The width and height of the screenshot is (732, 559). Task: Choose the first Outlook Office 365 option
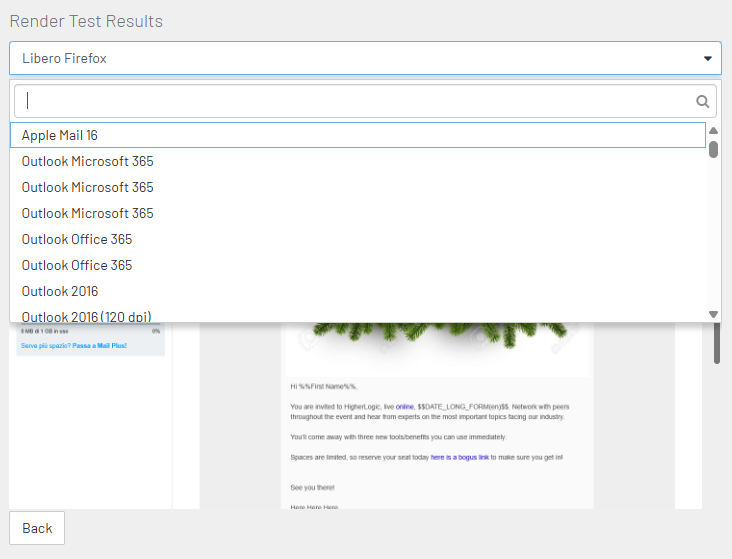[77, 239]
